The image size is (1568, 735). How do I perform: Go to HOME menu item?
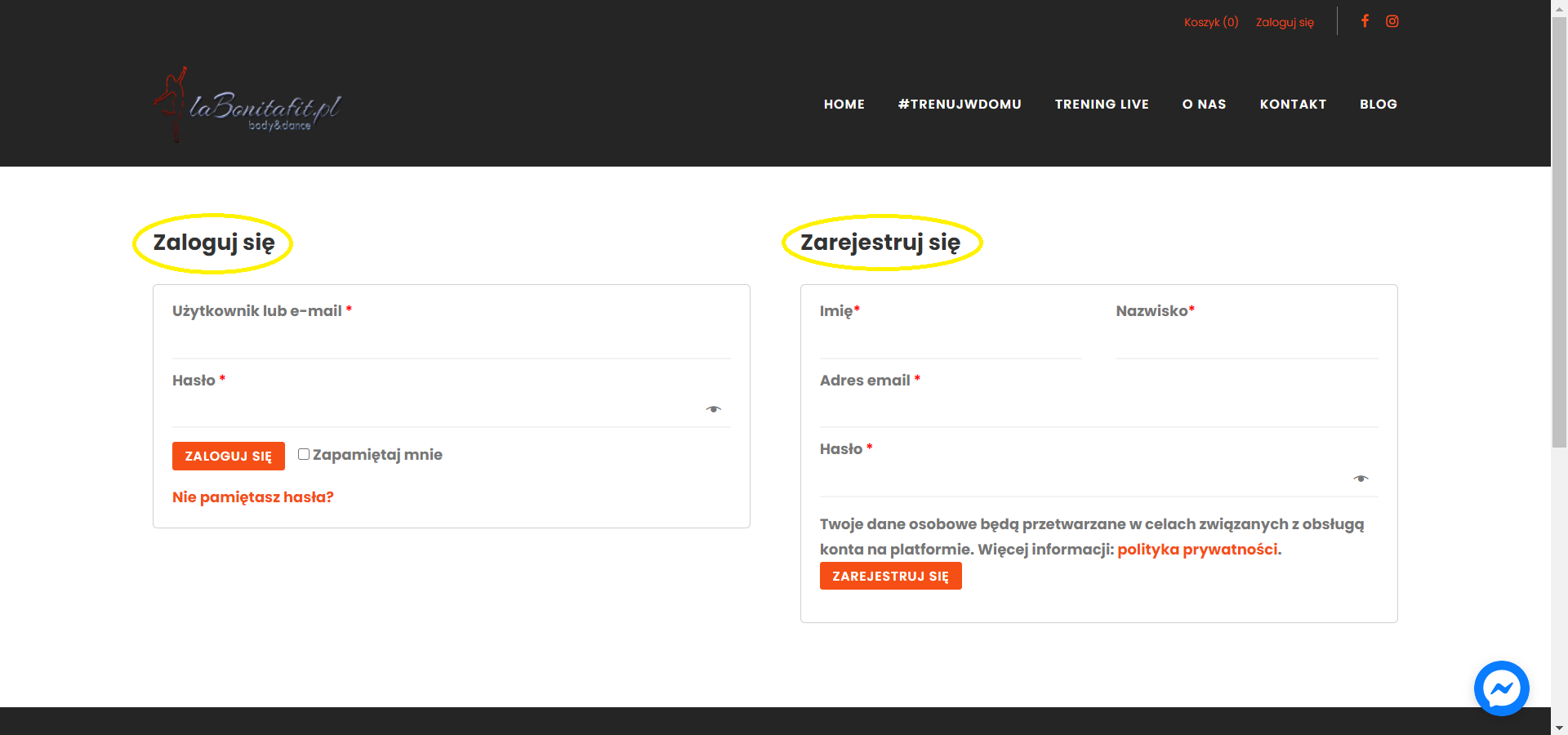(844, 105)
